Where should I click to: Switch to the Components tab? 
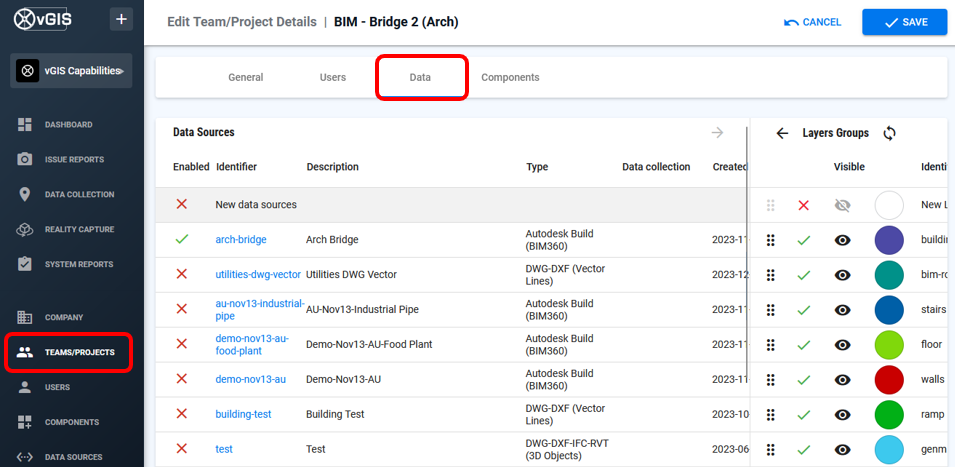510,77
